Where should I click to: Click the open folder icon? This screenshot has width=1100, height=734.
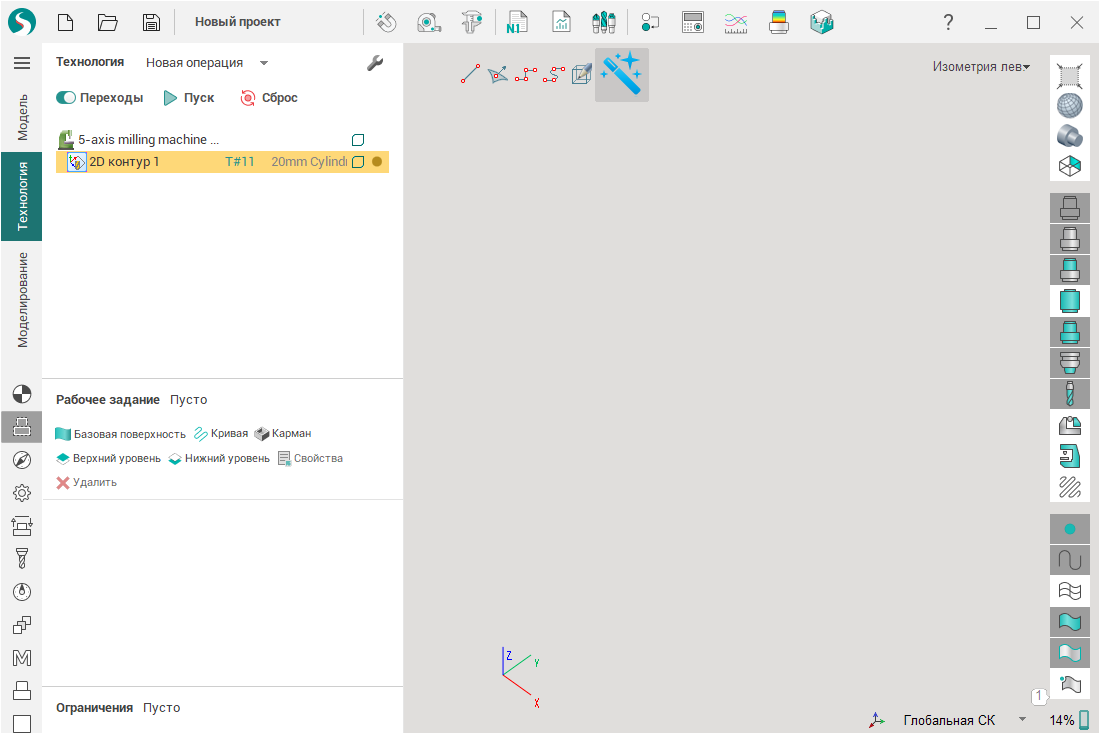[x=108, y=22]
